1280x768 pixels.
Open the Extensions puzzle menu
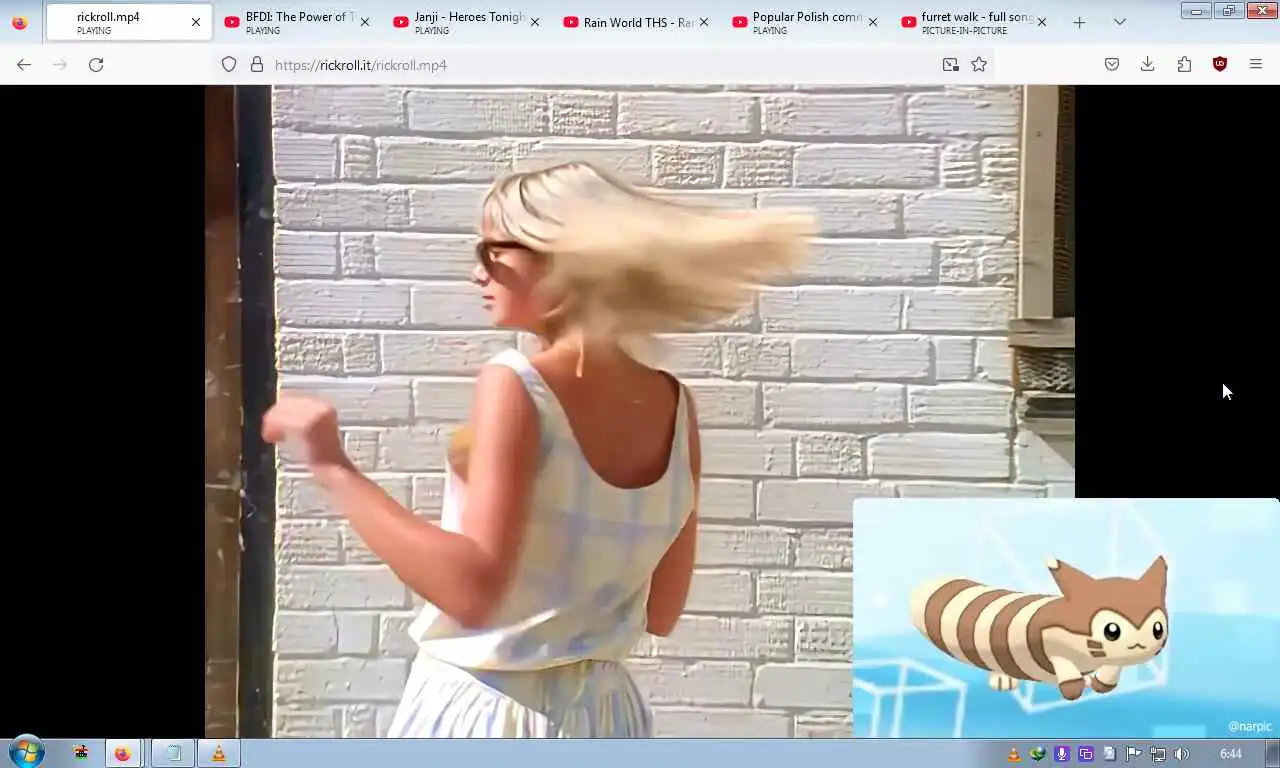pos(1184,65)
